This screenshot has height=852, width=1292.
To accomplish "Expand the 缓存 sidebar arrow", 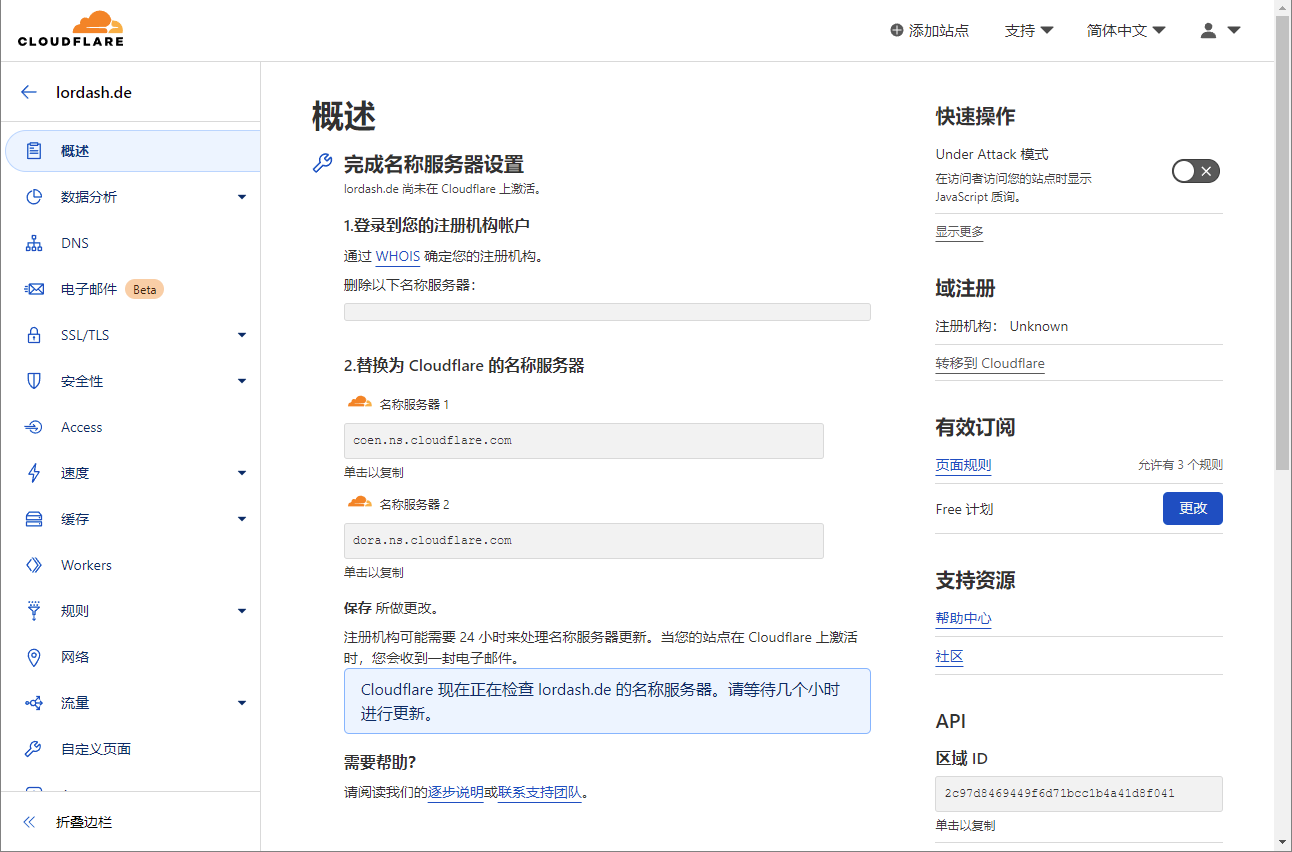I will pos(242,519).
